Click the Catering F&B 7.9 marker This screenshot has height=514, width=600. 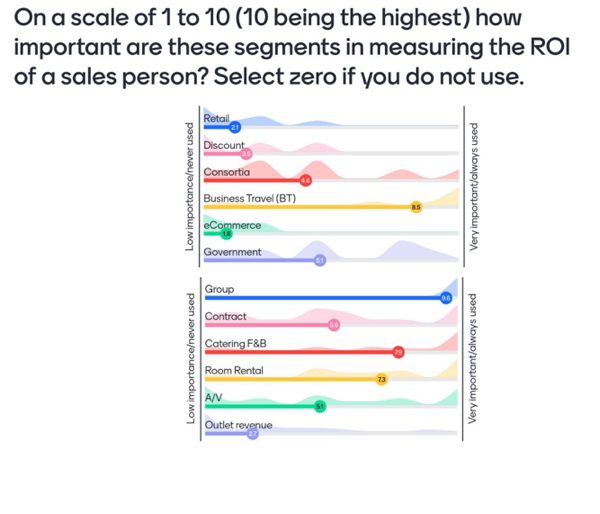pos(398,352)
